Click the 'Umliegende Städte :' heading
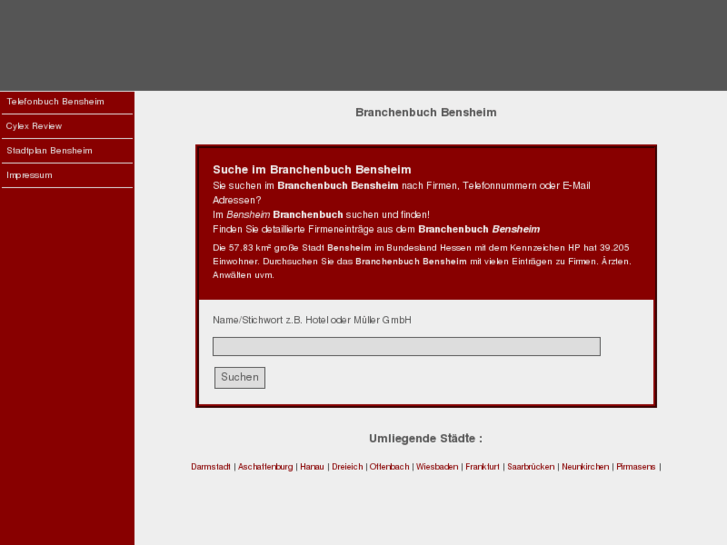Screen dimensions: 727x545 pos(426,439)
